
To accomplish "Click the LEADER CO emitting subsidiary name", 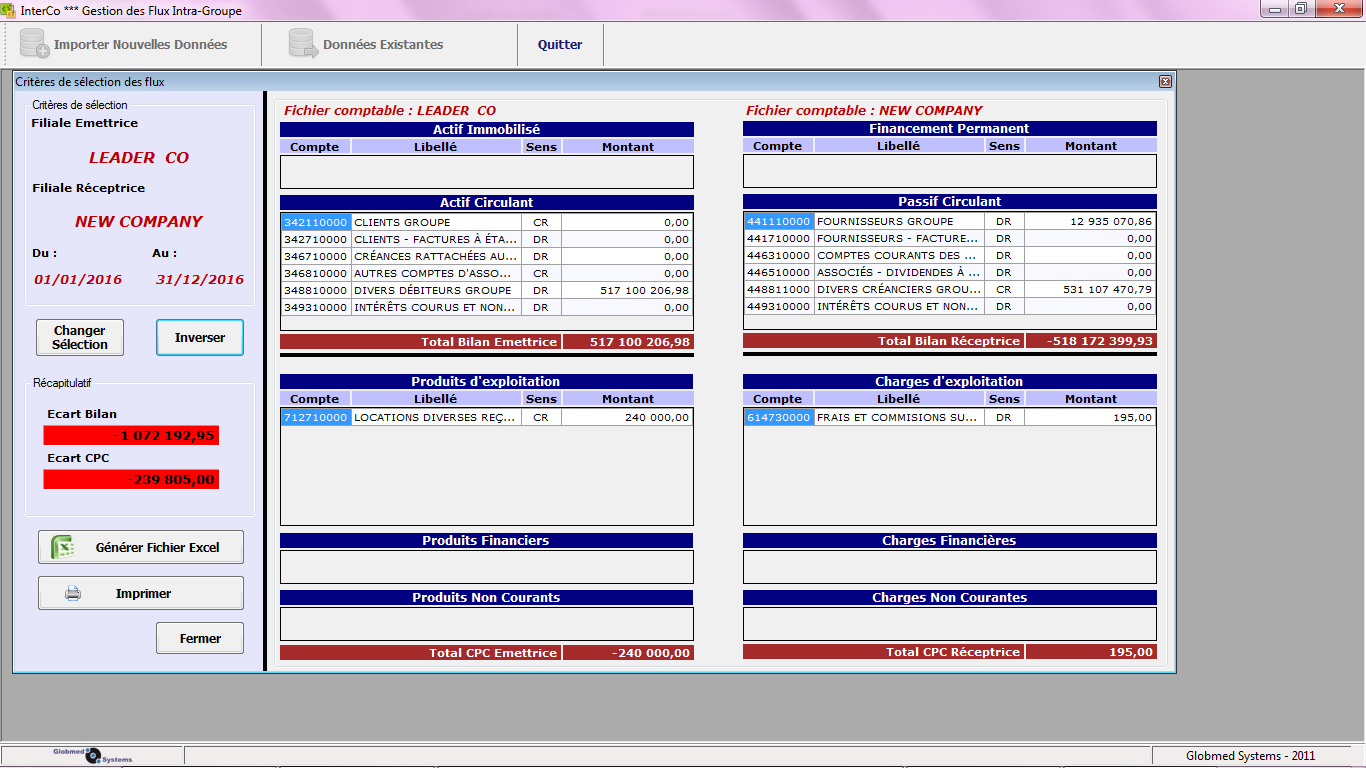I will 139,157.
